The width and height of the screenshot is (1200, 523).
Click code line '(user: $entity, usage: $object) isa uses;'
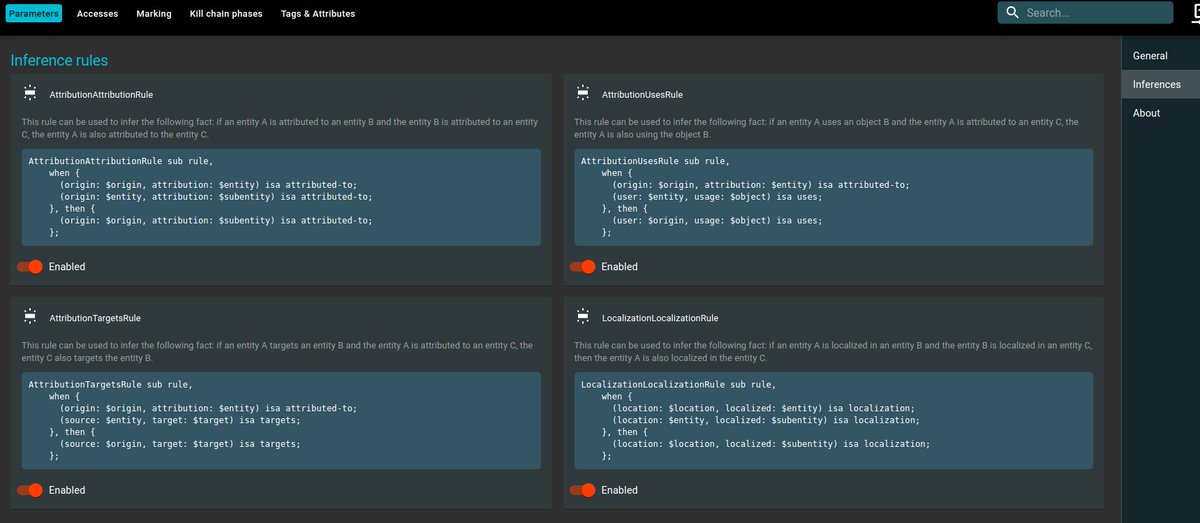(717, 197)
